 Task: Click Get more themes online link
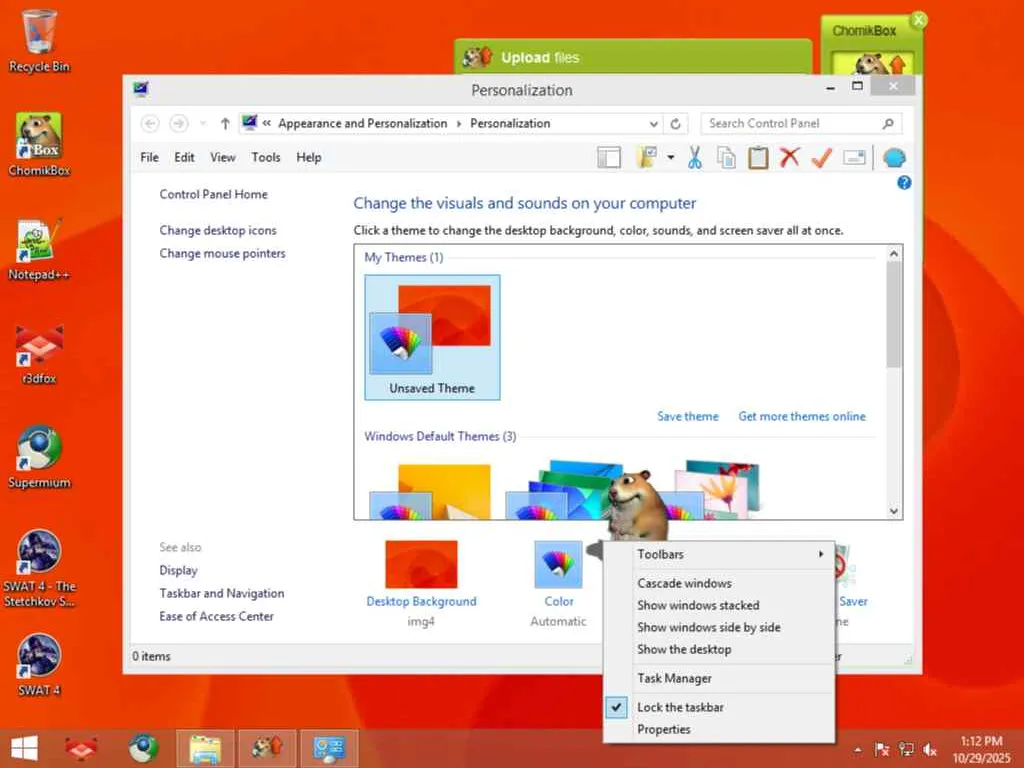[x=802, y=417]
